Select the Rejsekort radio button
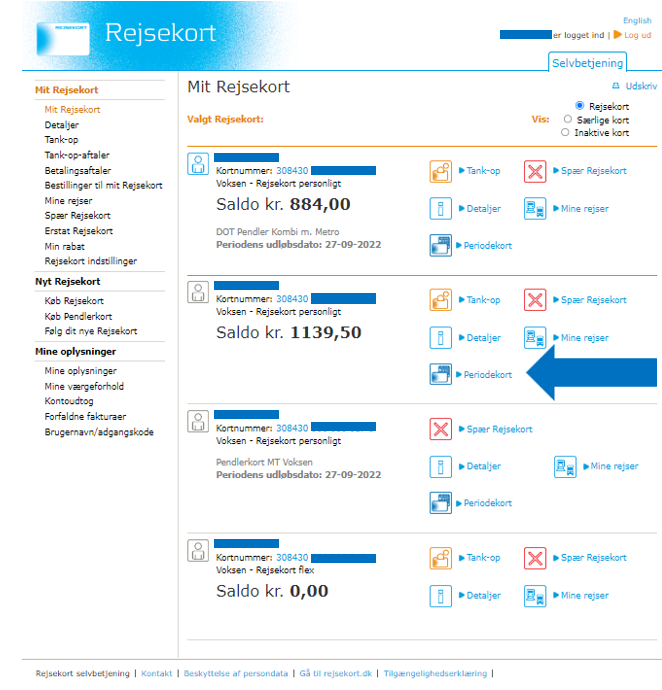Screen dimensions: 662x690 [580, 106]
